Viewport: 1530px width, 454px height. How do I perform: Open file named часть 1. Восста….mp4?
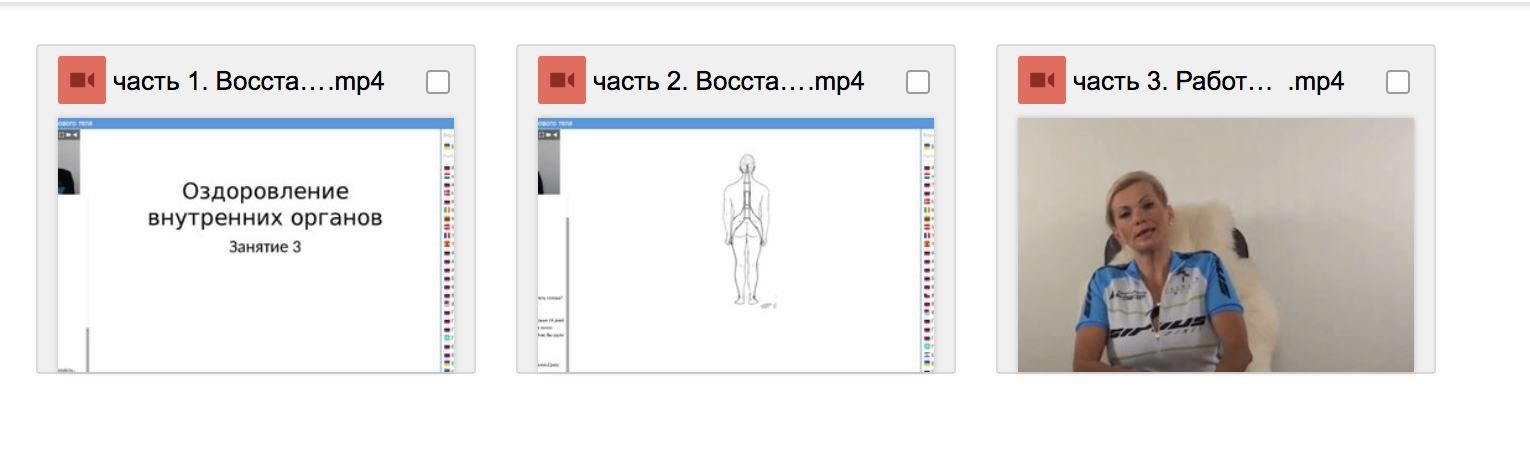tap(248, 81)
